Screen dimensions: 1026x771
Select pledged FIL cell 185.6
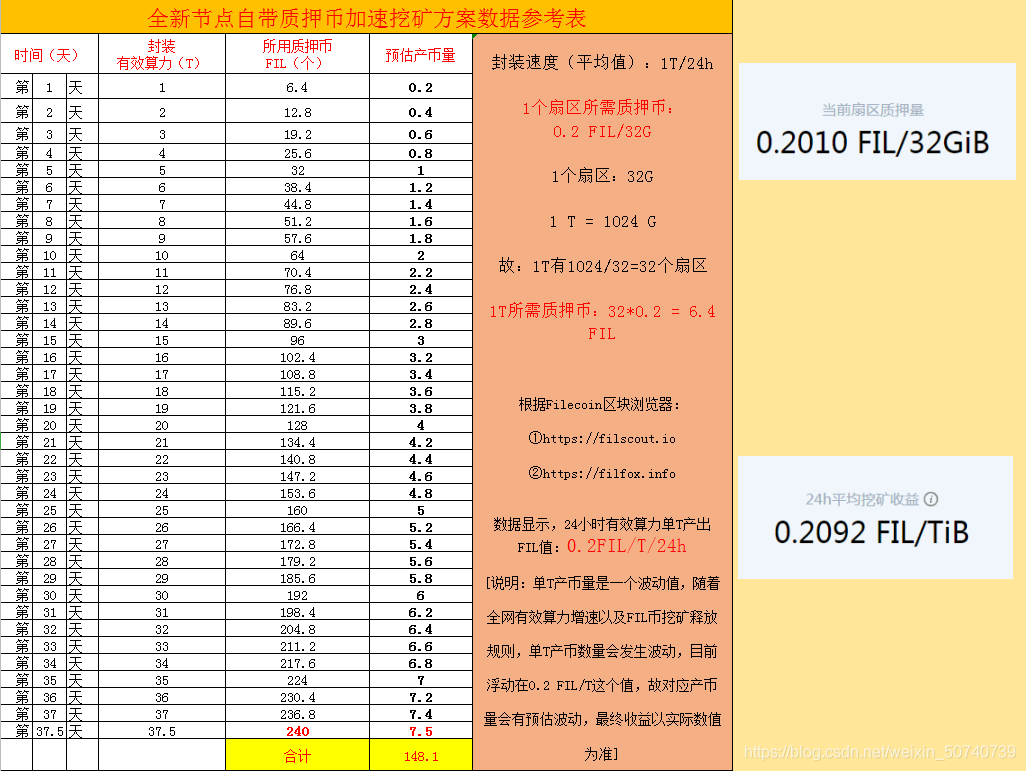(x=297, y=579)
